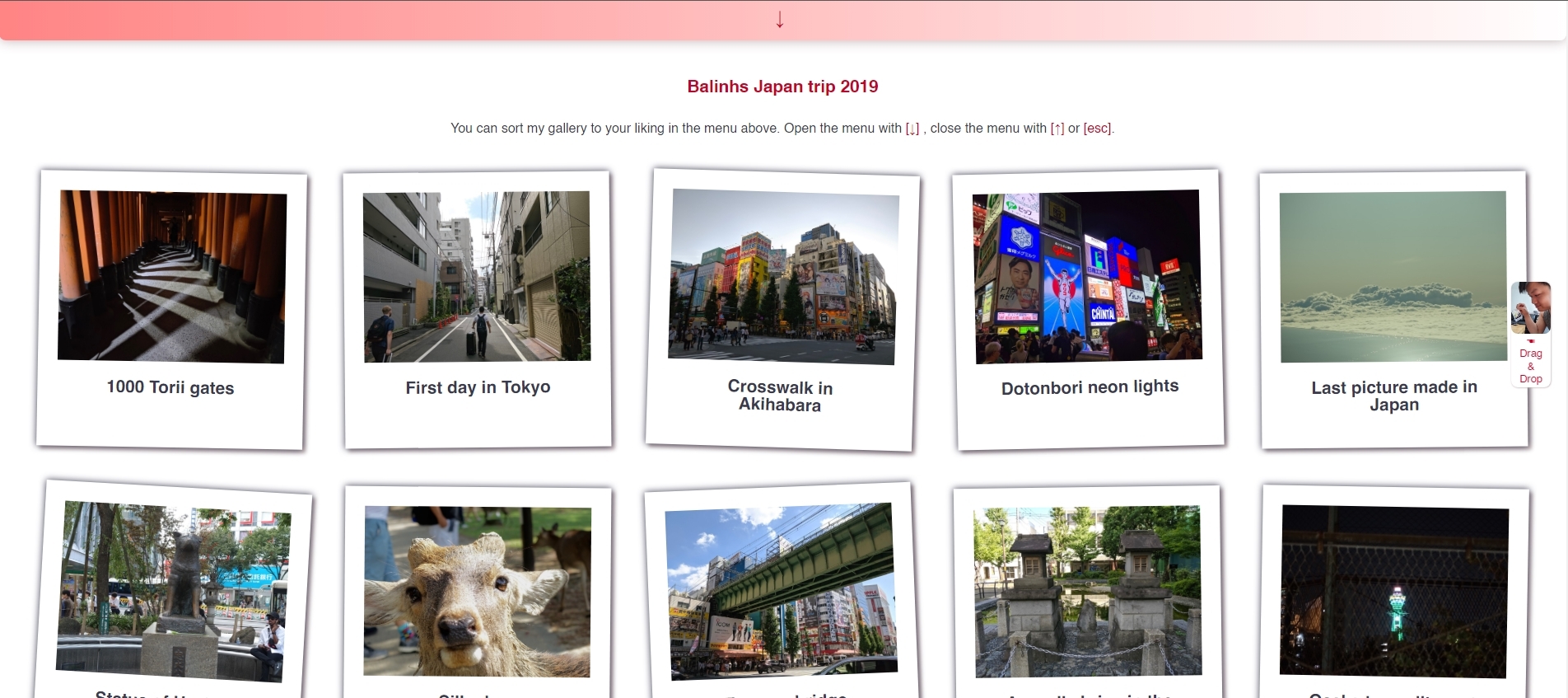Click the Drag & Drop side thumbnail
Image resolution: width=1568 pixels, height=698 pixels.
click(x=1531, y=308)
